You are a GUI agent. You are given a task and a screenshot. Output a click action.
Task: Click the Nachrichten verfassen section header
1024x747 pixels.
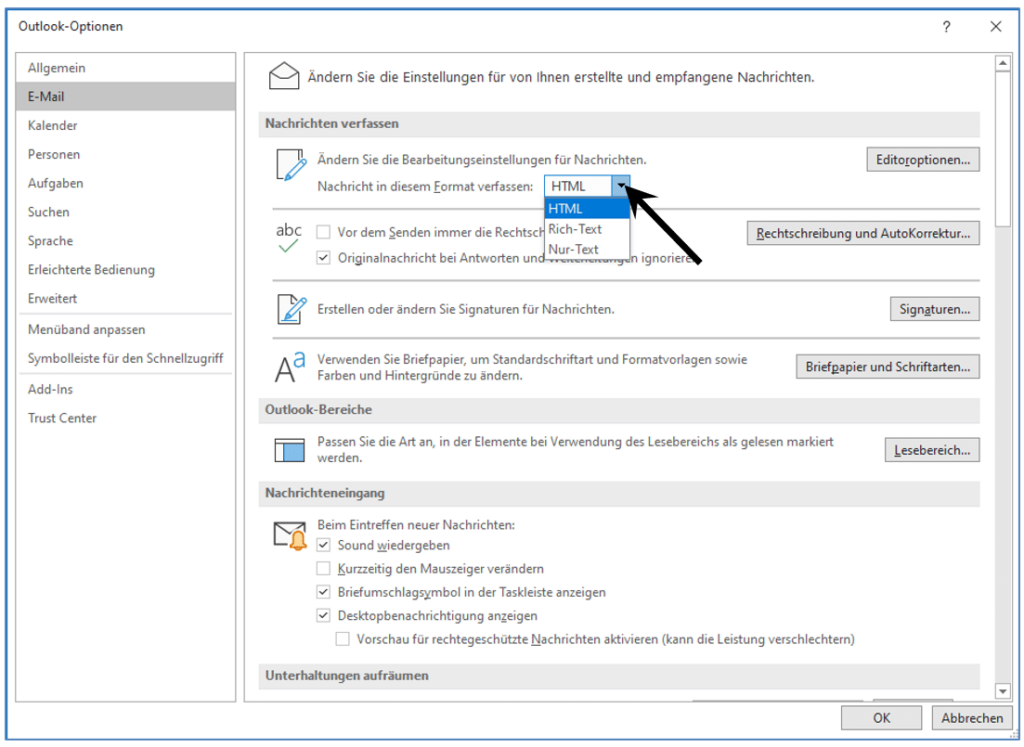619,123
